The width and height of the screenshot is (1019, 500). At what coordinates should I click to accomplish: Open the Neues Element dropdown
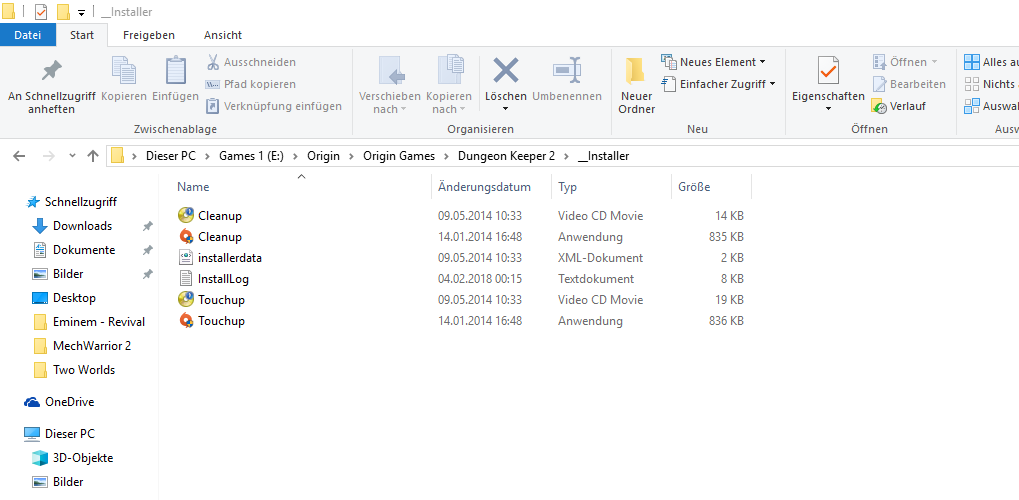coord(713,62)
